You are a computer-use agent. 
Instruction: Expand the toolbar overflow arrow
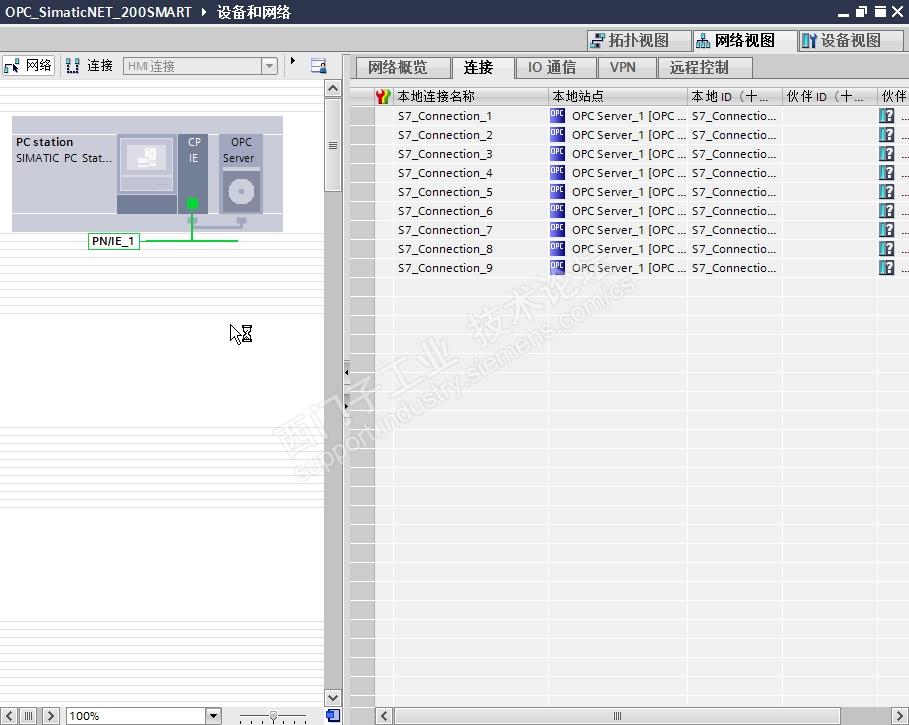[x=293, y=60]
